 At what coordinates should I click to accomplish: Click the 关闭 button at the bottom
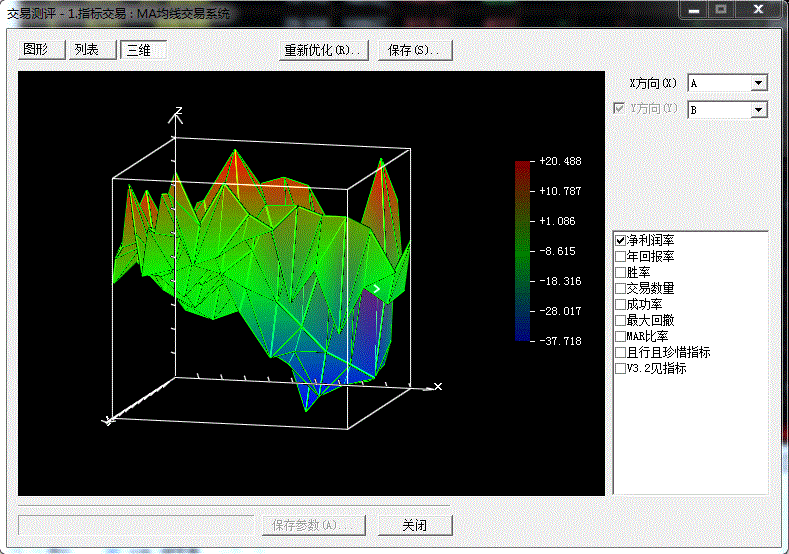coord(415,525)
